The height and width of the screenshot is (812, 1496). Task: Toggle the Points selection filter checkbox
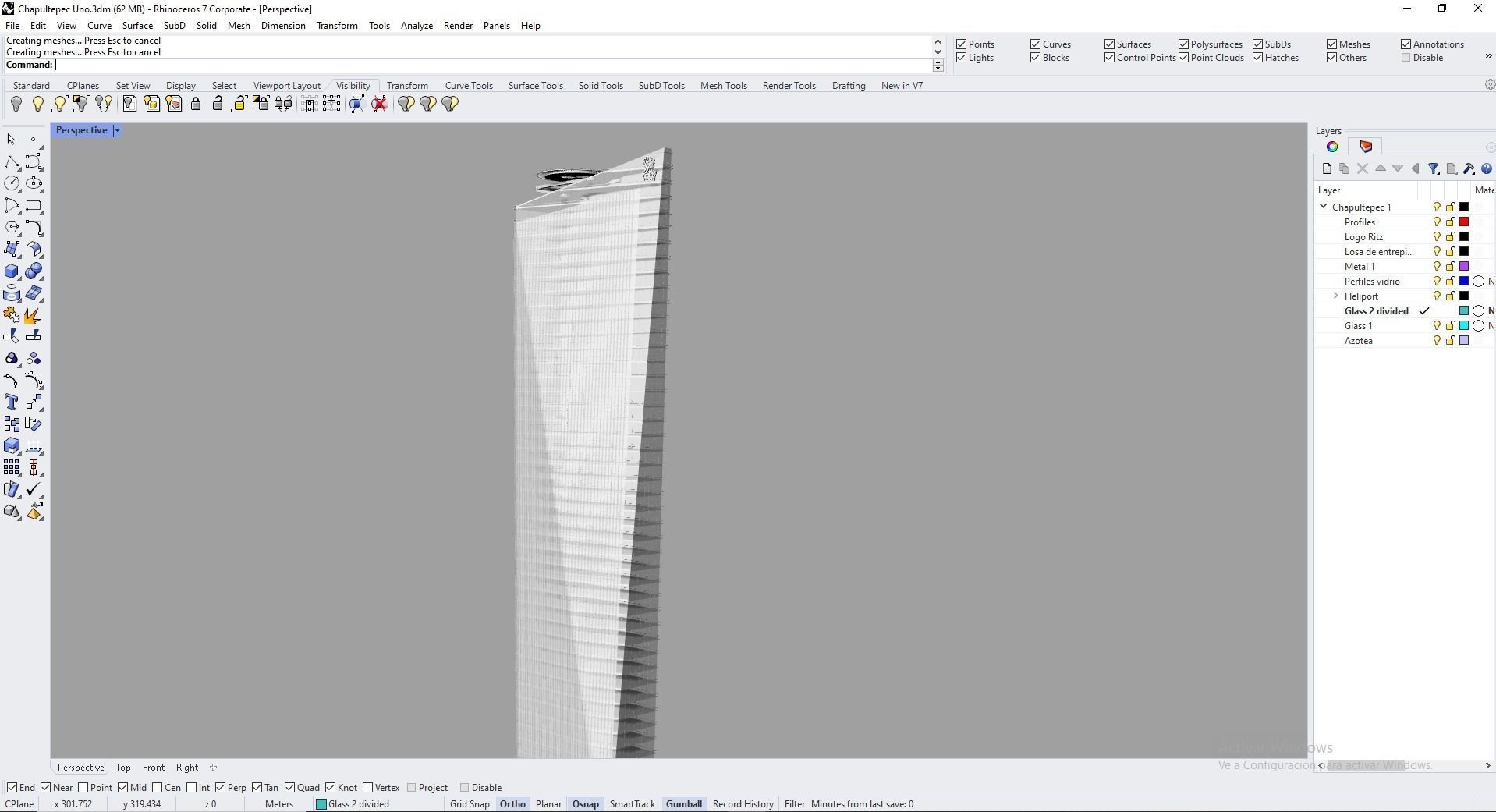click(962, 44)
